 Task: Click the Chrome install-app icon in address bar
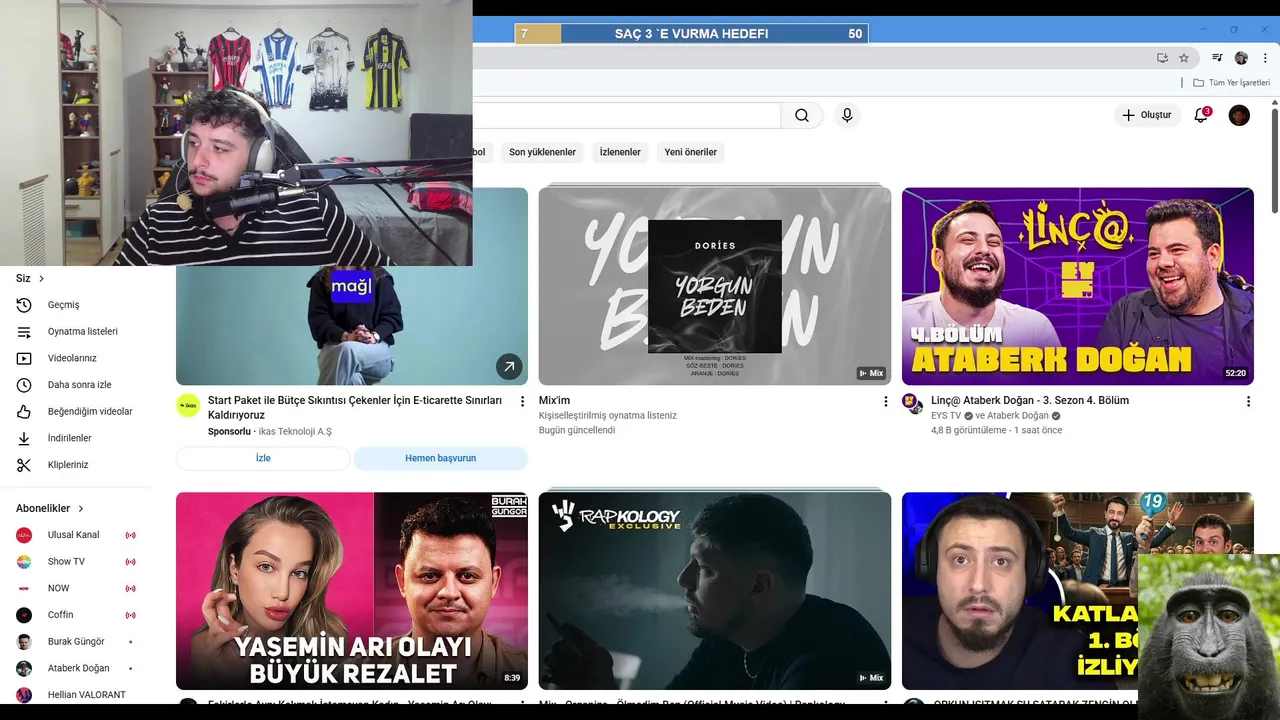(1162, 58)
